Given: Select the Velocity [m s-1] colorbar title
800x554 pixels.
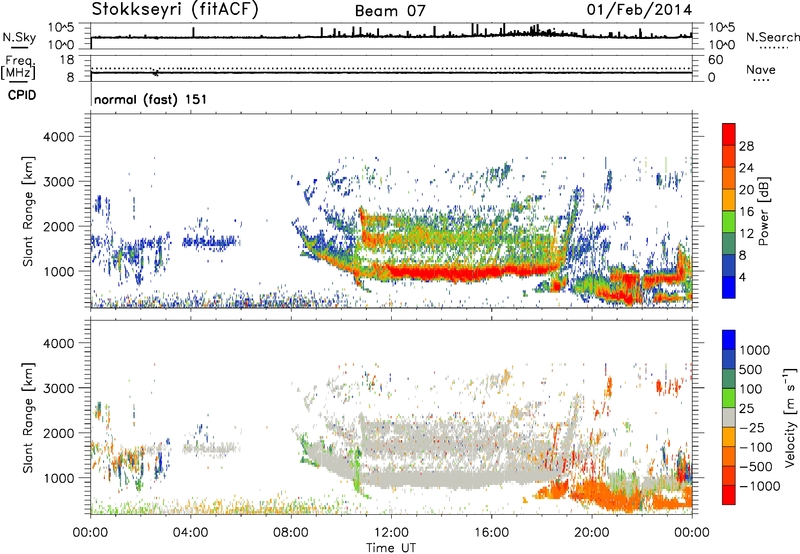Looking at the screenshot, I should point(790,417).
